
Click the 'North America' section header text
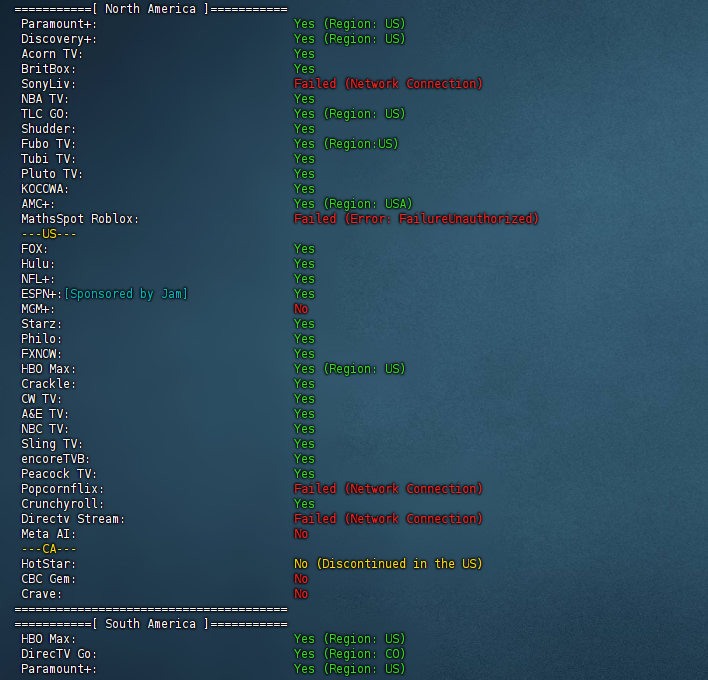pyautogui.click(x=150, y=9)
